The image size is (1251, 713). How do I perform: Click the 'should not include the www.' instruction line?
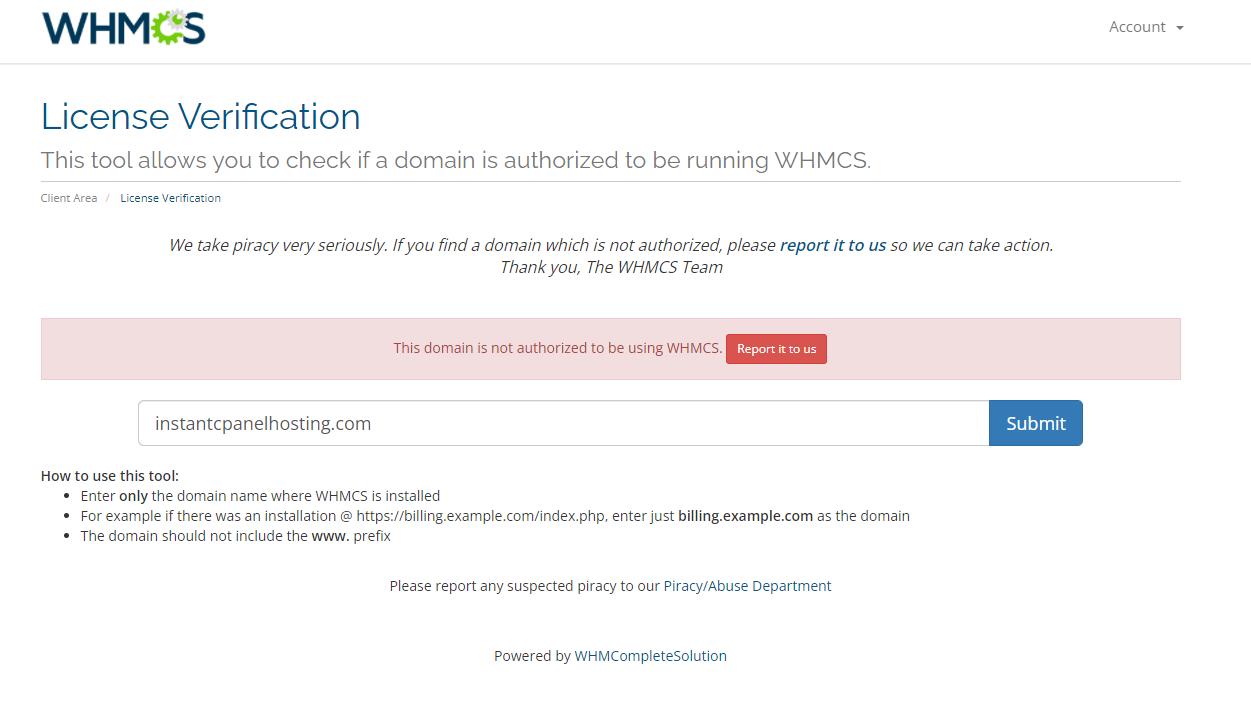[x=236, y=536]
